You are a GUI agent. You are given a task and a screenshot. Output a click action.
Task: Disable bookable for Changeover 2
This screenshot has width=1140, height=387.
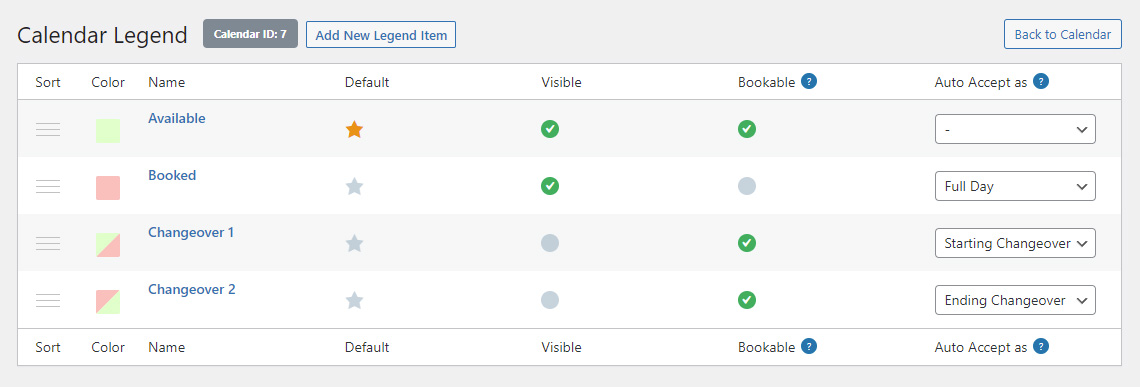click(x=747, y=300)
